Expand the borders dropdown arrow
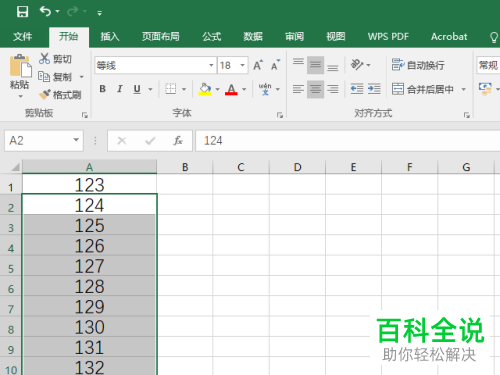Screen dimensions: 500x375 [184, 89]
